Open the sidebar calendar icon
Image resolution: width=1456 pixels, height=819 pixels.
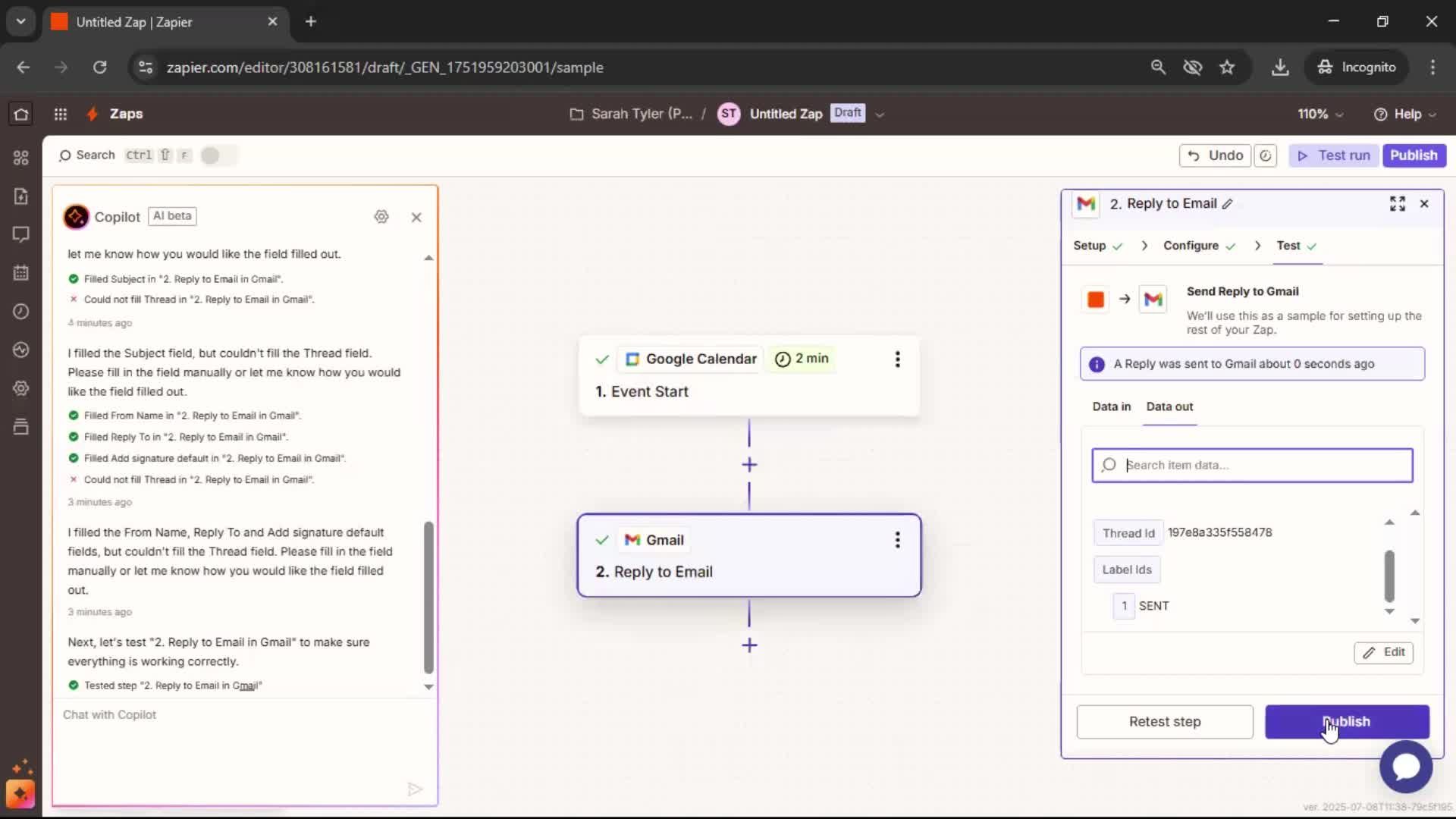click(21, 272)
